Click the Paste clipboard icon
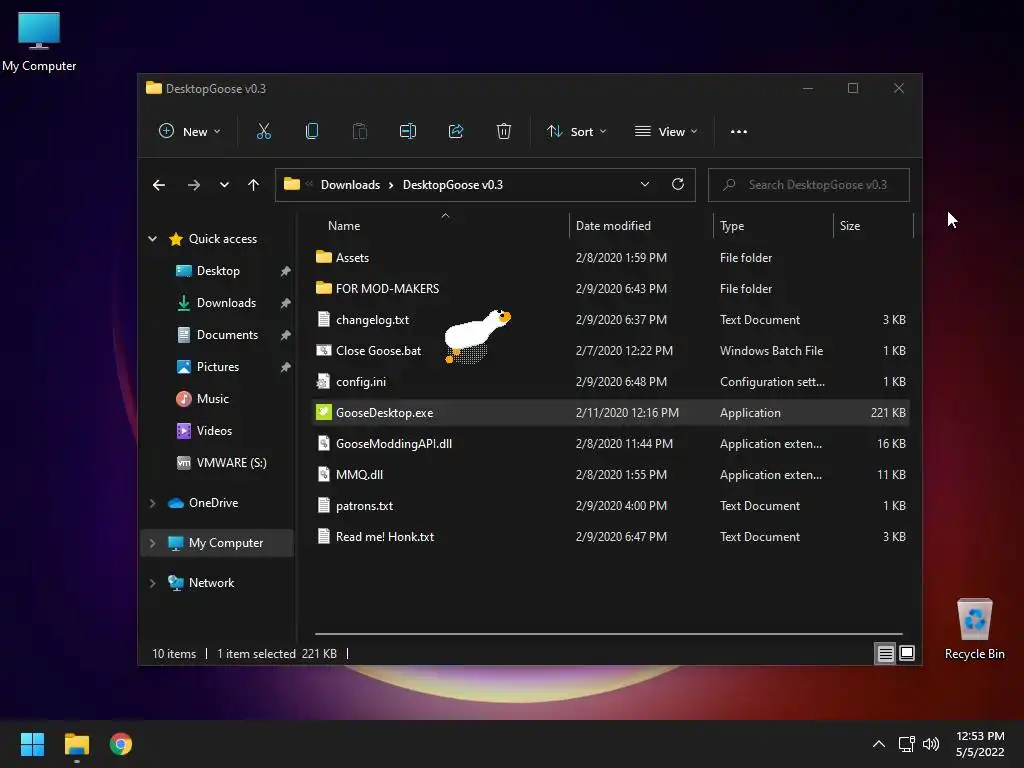Screen dimensions: 1024x768 [x=360, y=131]
